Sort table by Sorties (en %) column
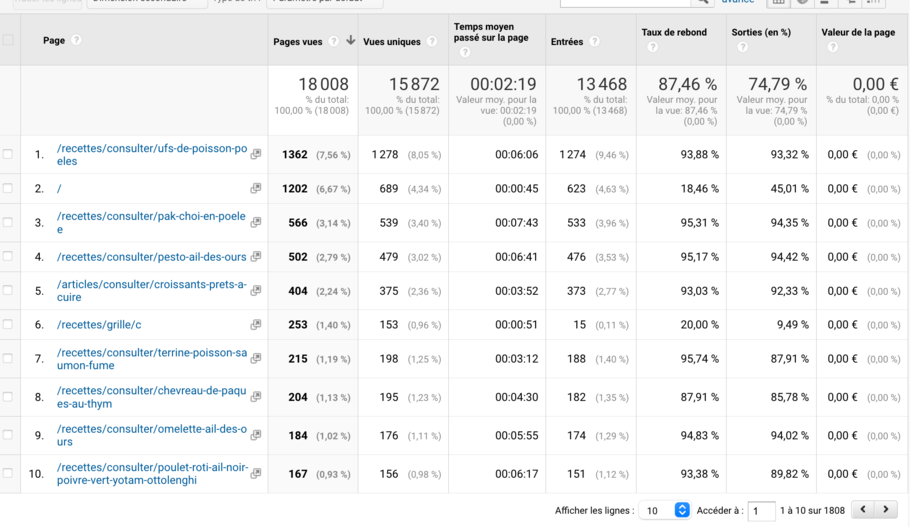The height and width of the screenshot is (527, 910). [x=760, y=33]
